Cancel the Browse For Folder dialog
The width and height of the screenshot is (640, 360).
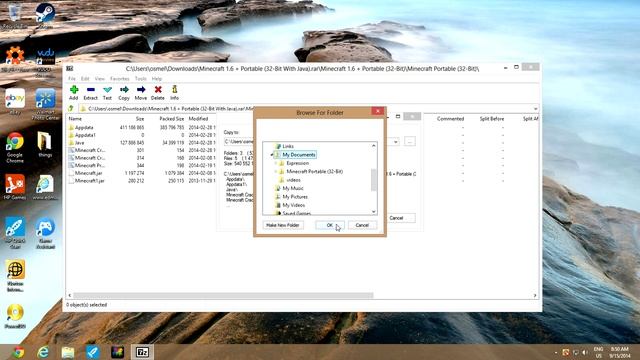(362, 225)
